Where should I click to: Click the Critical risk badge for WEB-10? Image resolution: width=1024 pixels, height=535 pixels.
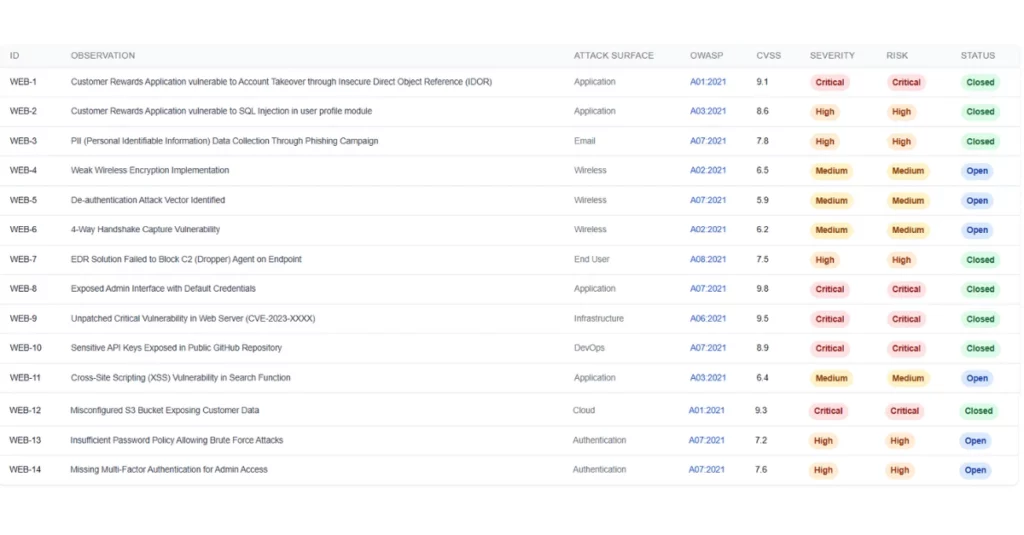point(906,349)
